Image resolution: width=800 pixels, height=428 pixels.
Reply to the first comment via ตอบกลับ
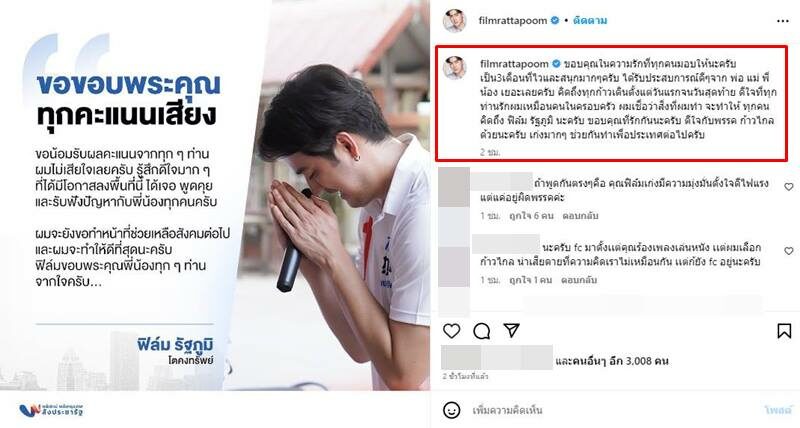[581, 216]
